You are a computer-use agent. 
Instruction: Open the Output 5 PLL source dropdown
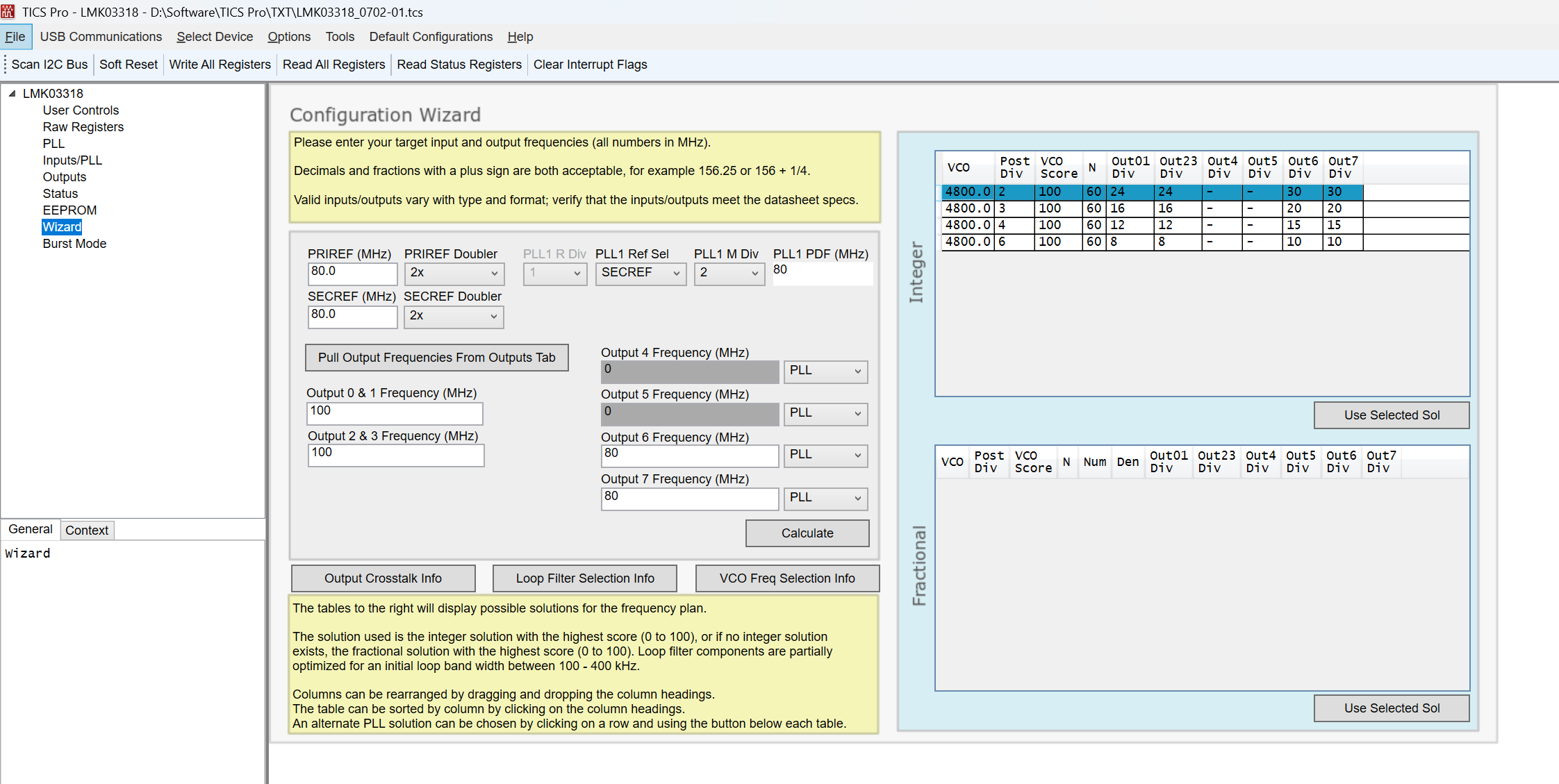tap(825, 414)
